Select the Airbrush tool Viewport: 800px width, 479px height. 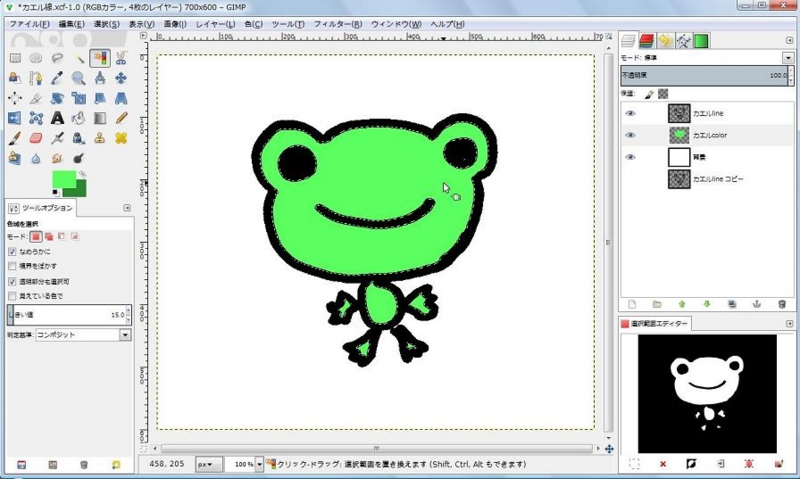click(x=57, y=138)
